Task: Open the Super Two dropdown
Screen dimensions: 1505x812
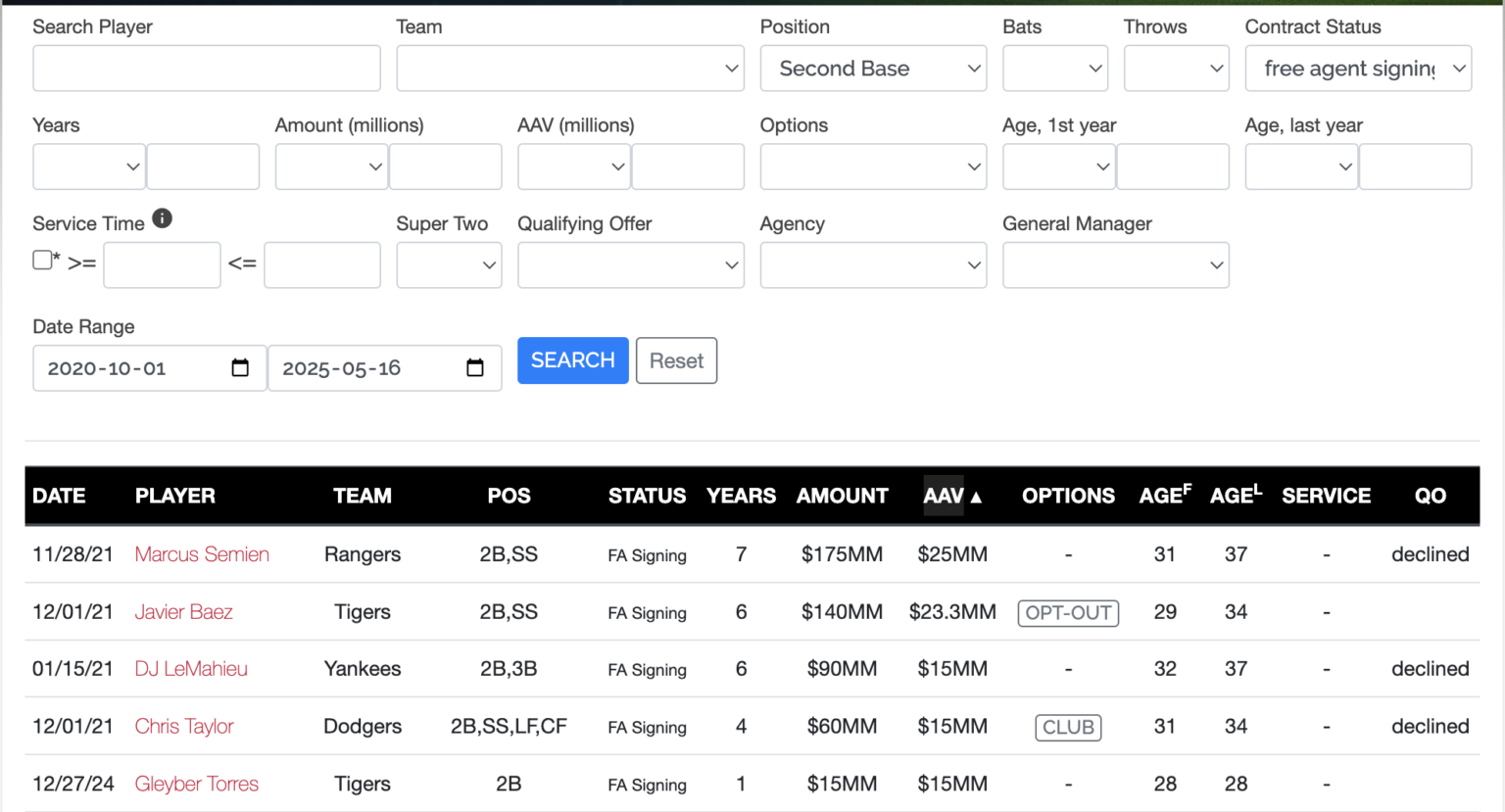Action: [449, 265]
